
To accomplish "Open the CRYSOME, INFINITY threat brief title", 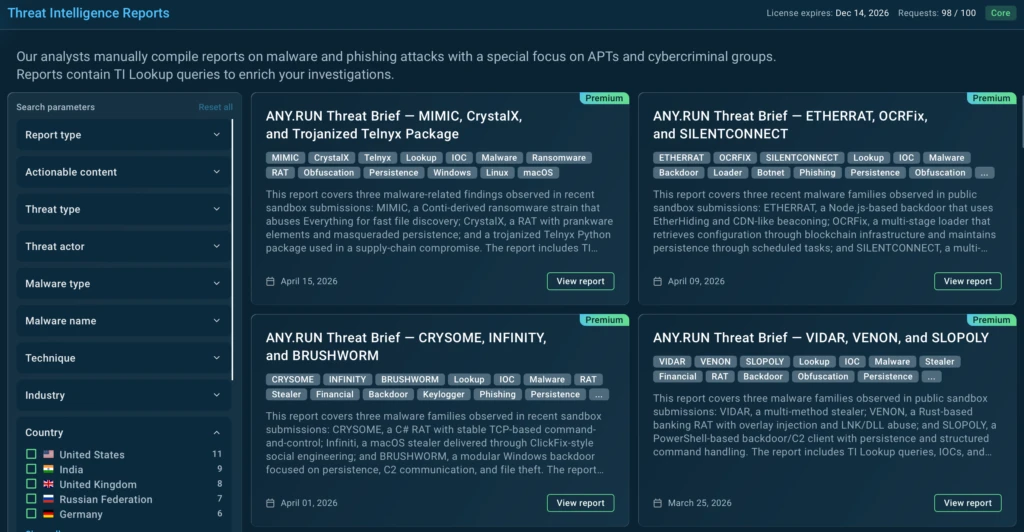I will point(406,347).
